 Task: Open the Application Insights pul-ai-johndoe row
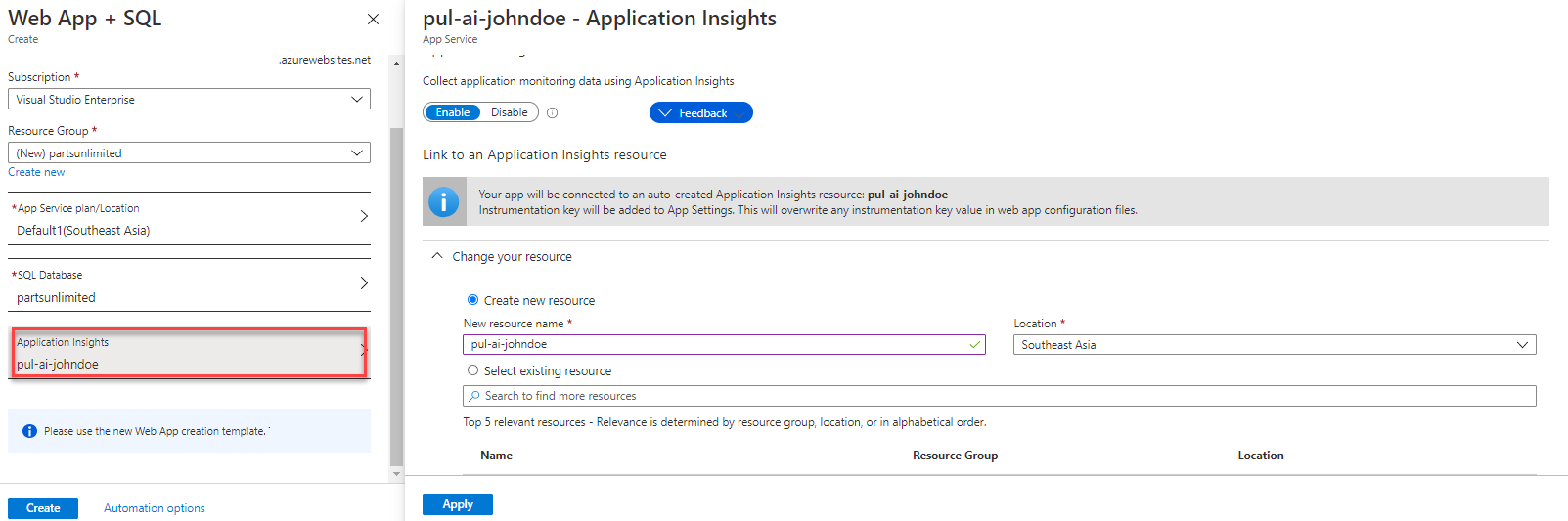[x=189, y=353]
